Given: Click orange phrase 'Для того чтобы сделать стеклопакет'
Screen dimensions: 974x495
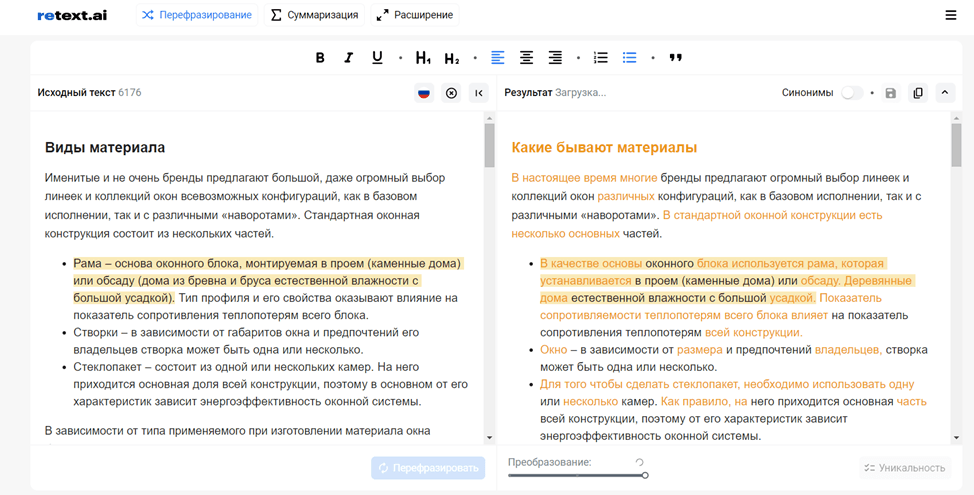Looking at the screenshot, I should point(639,384).
